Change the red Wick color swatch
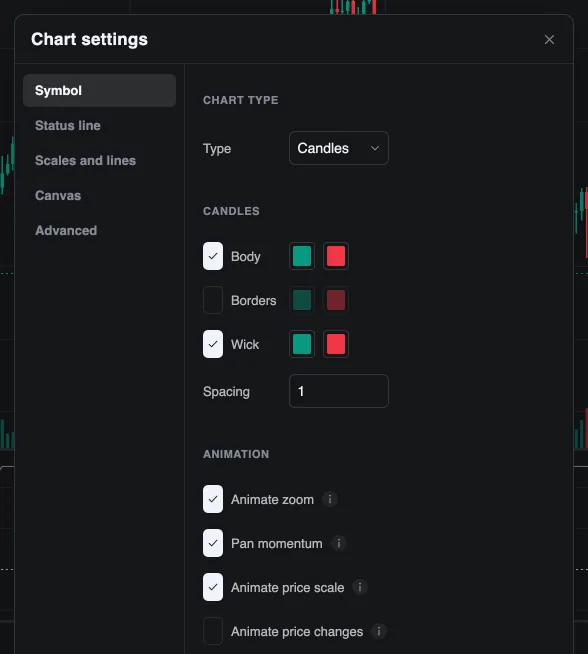 coord(336,344)
